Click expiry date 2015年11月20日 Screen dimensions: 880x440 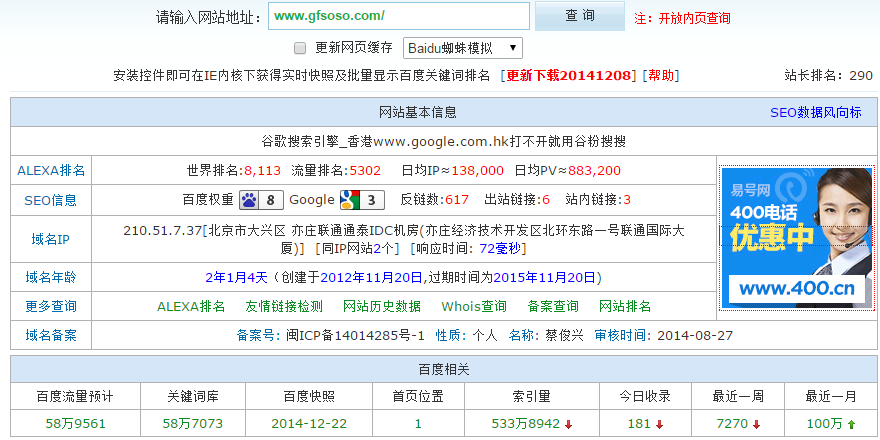tap(544, 277)
